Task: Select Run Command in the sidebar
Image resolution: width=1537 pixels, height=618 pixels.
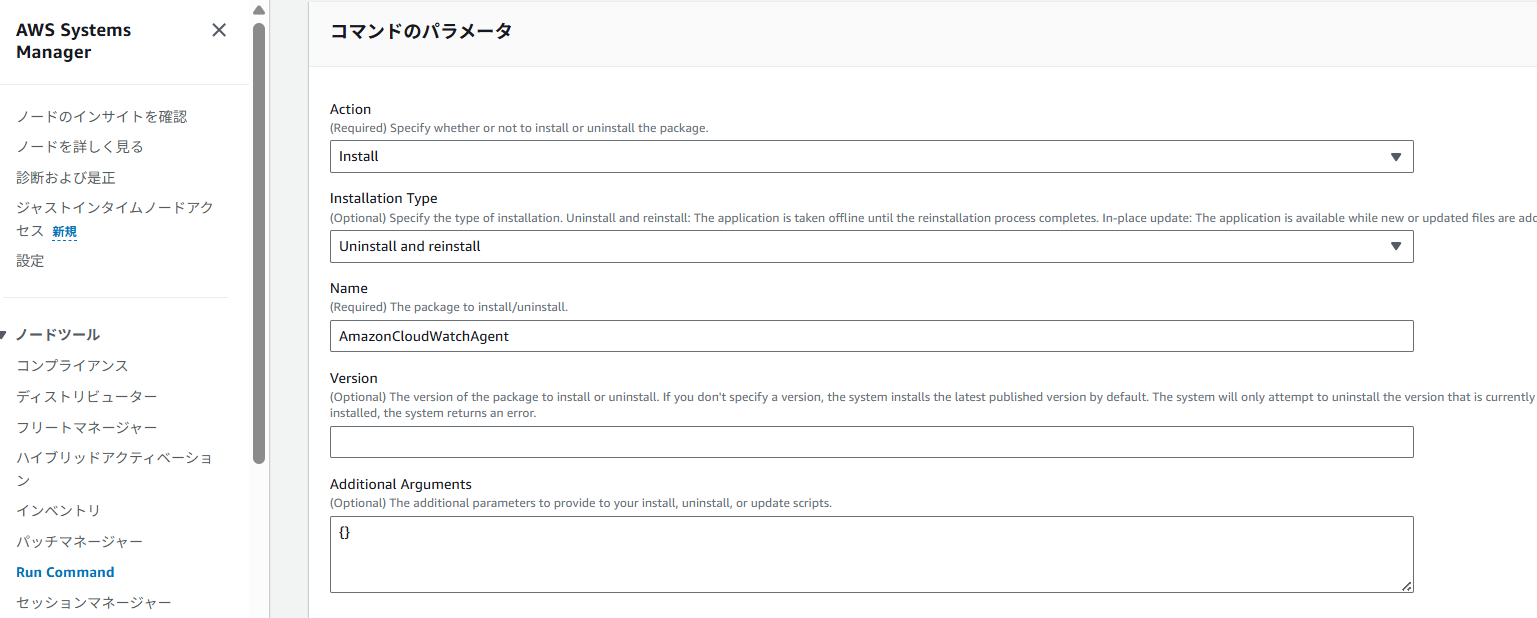Action: [x=64, y=571]
